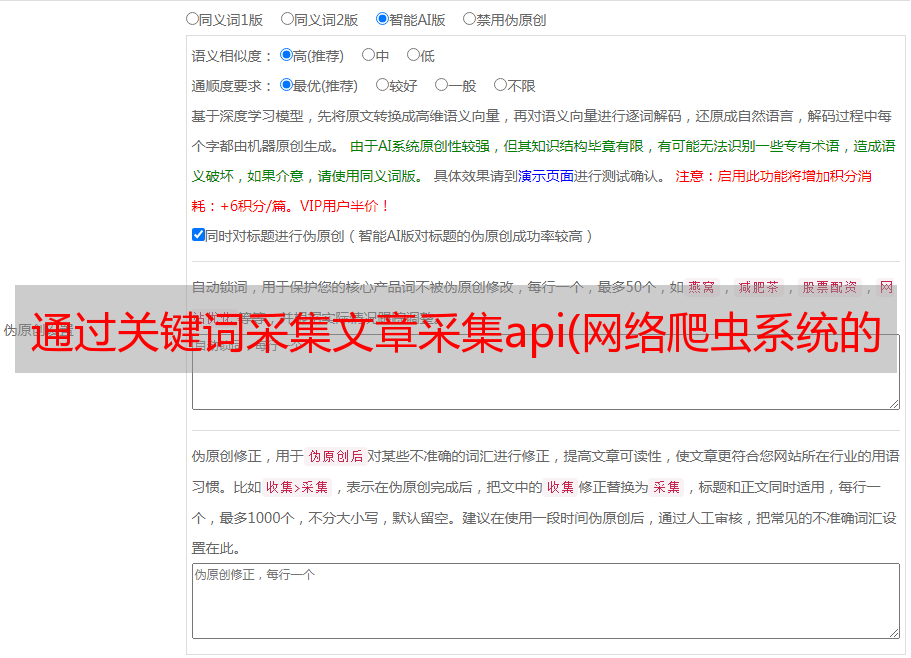This screenshot has height=658, width=911.
Task: Click into the 伪原创修正 textarea
Action: tap(546, 601)
